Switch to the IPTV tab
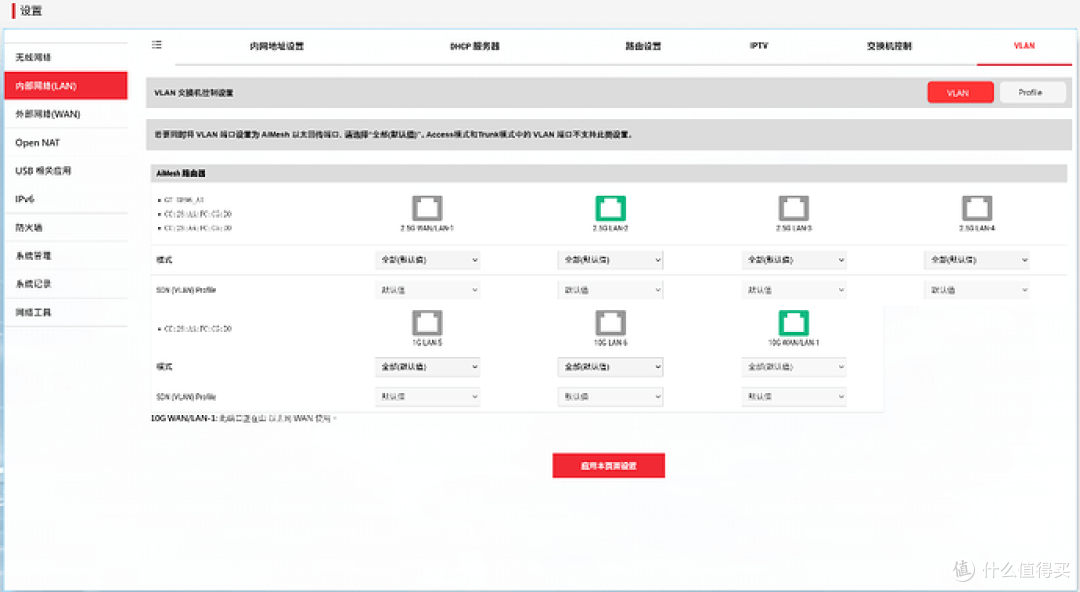1080x592 pixels. 758,45
